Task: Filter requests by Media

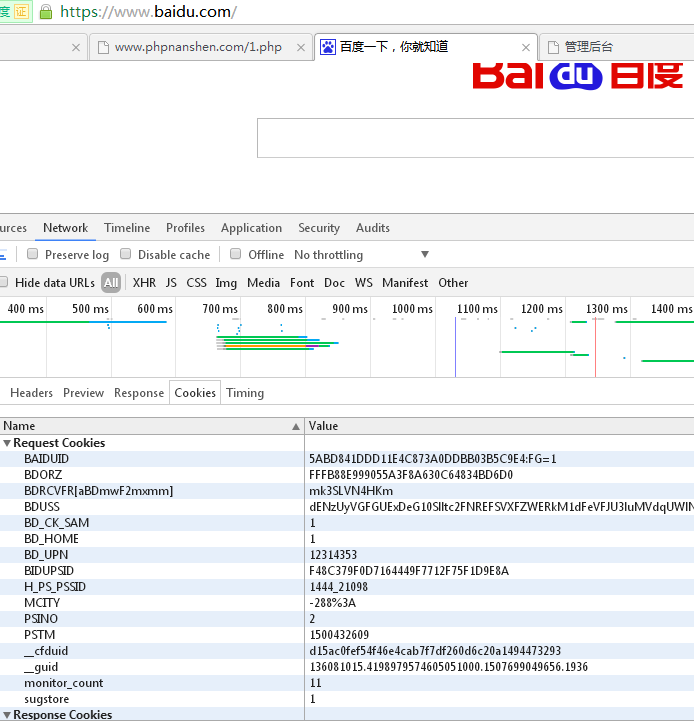Action: (263, 283)
